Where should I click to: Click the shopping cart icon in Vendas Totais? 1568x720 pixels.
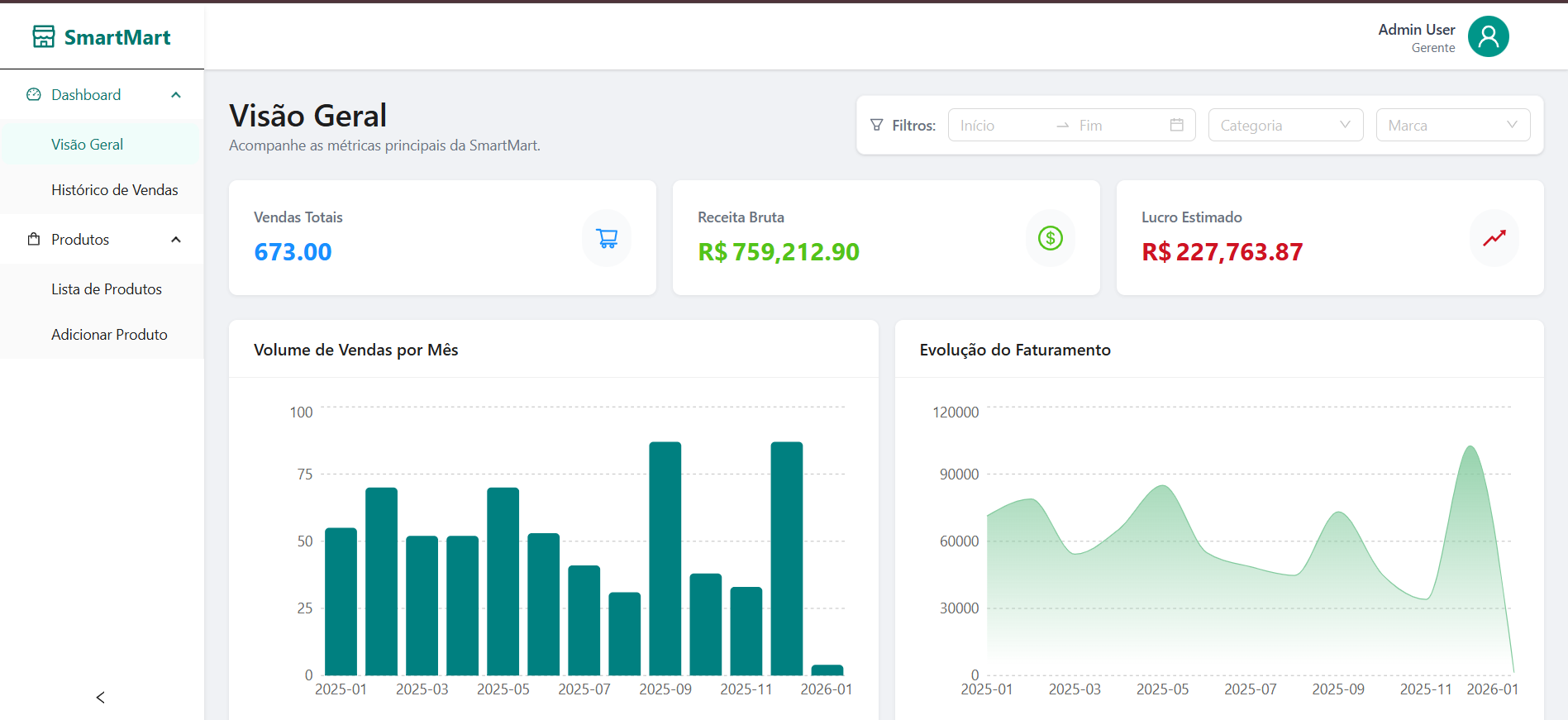pos(607,238)
